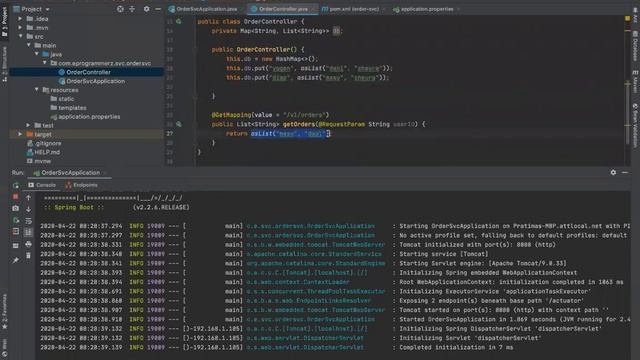Screen dimensions: 640x360
Task: Select the templates folder
Action: pos(72,108)
